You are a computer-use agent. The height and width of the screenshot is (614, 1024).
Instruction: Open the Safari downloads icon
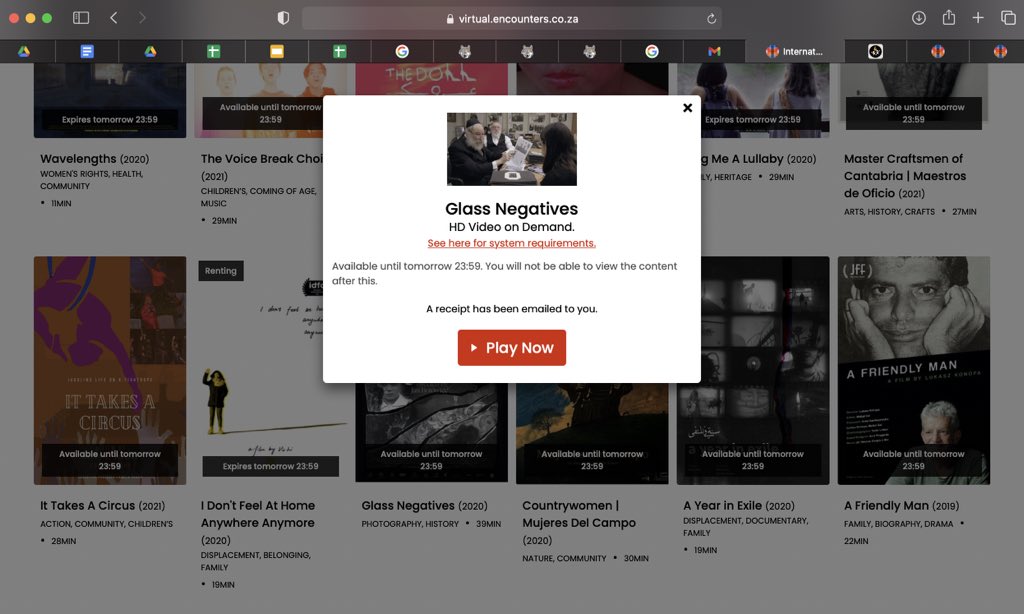click(x=919, y=18)
